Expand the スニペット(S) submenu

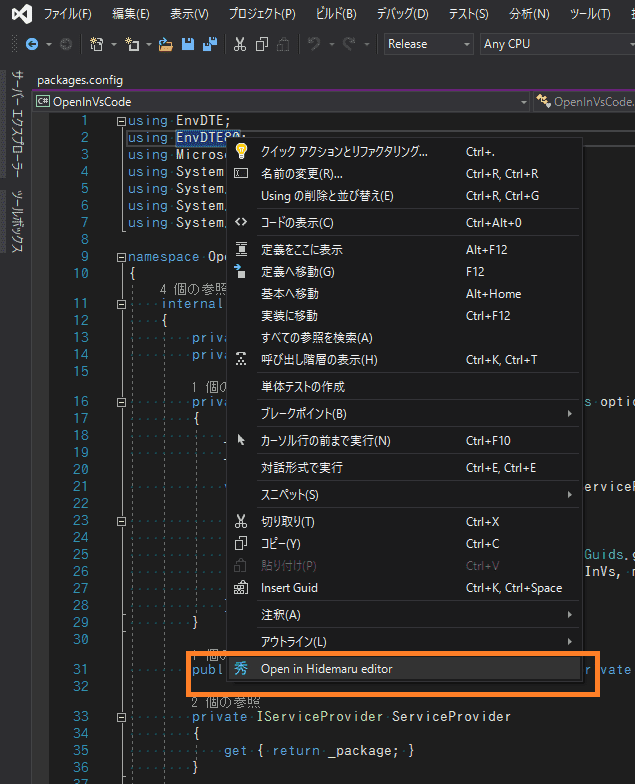[x=570, y=494]
